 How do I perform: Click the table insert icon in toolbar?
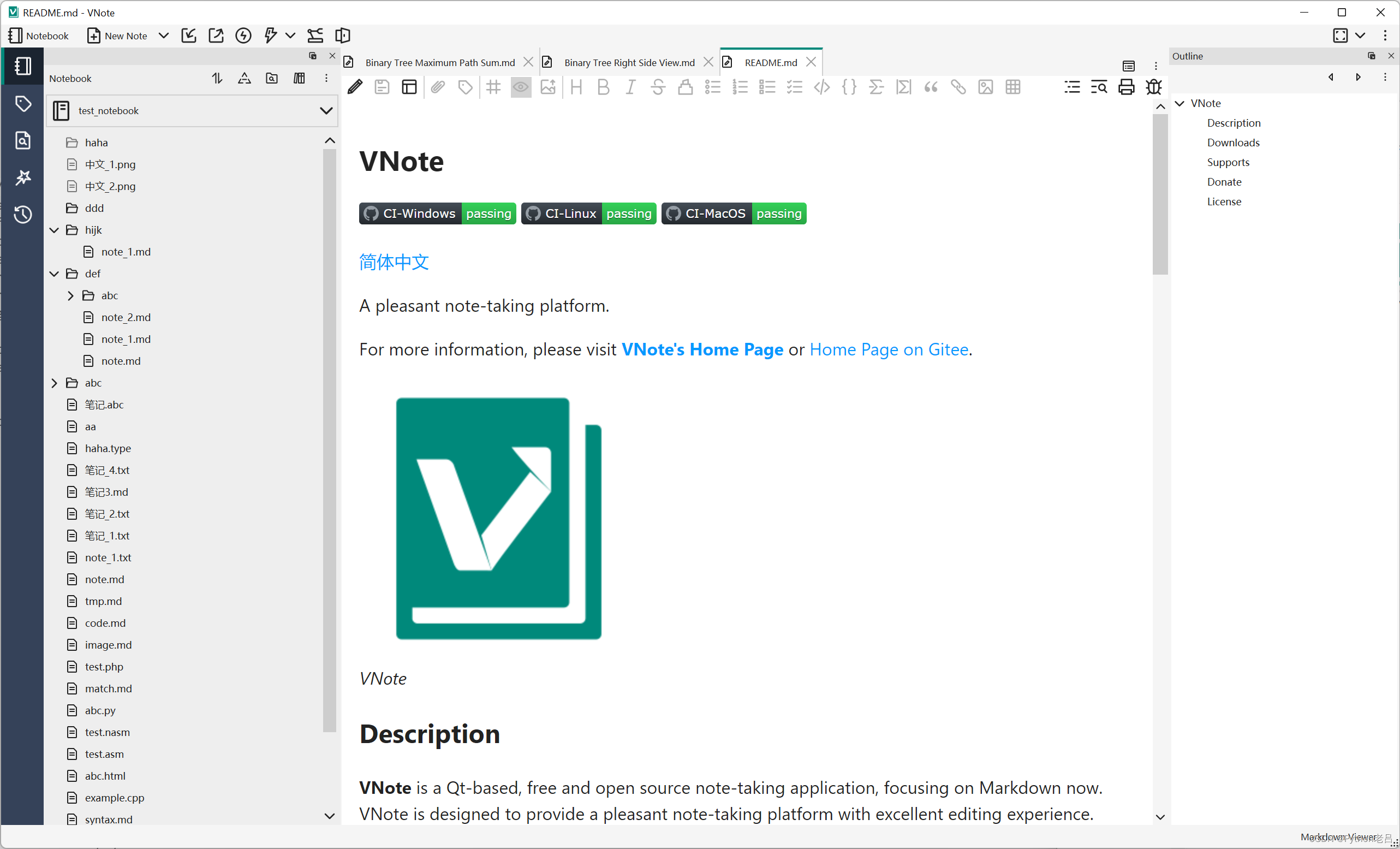click(1013, 87)
